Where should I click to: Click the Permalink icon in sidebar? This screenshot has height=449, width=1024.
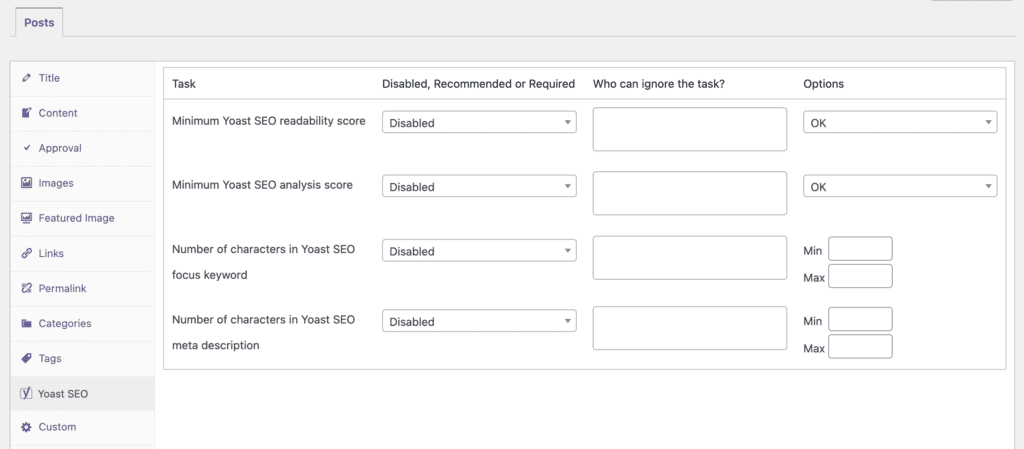click(26, 288)
